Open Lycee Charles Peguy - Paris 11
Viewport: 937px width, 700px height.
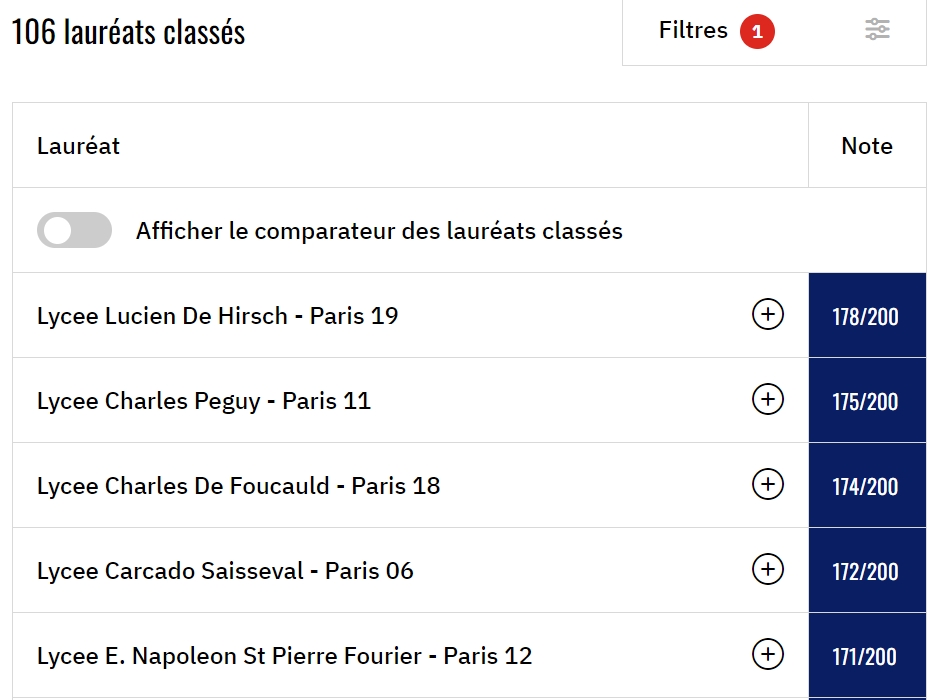coord(204,401)
